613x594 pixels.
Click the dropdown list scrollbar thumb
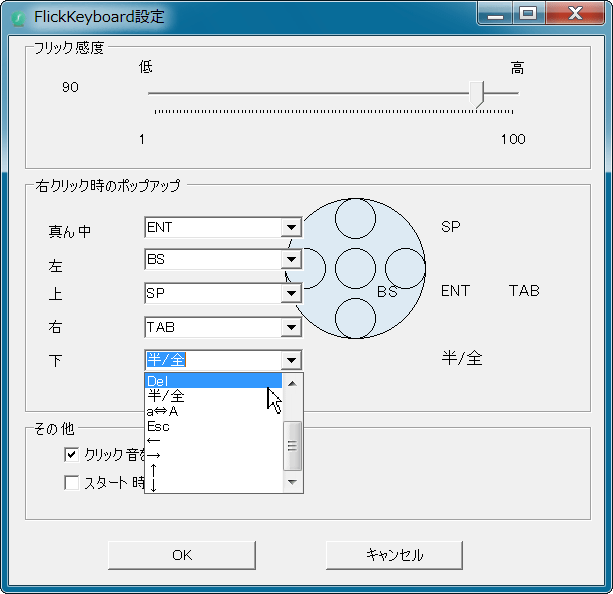pos(292,446)
